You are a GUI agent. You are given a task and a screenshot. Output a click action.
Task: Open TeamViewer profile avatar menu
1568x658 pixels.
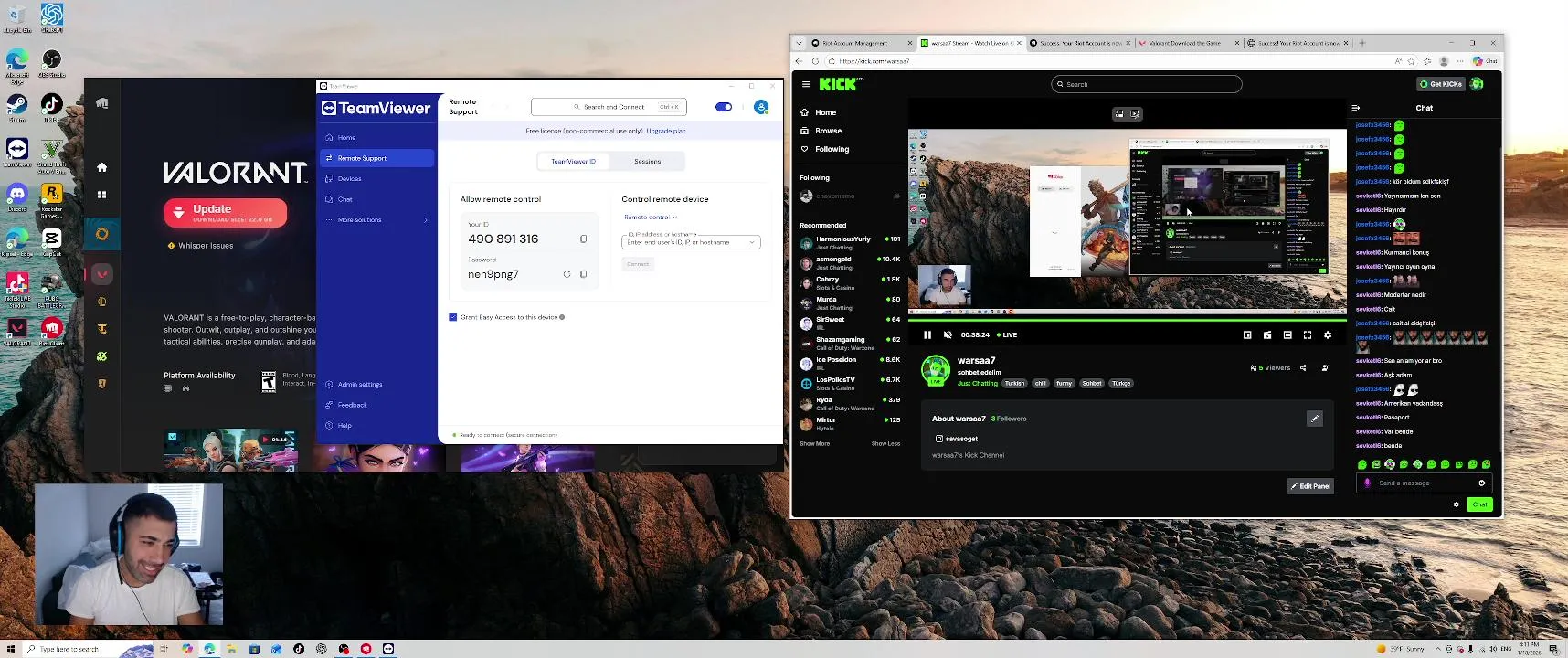[x=761, y=107]
